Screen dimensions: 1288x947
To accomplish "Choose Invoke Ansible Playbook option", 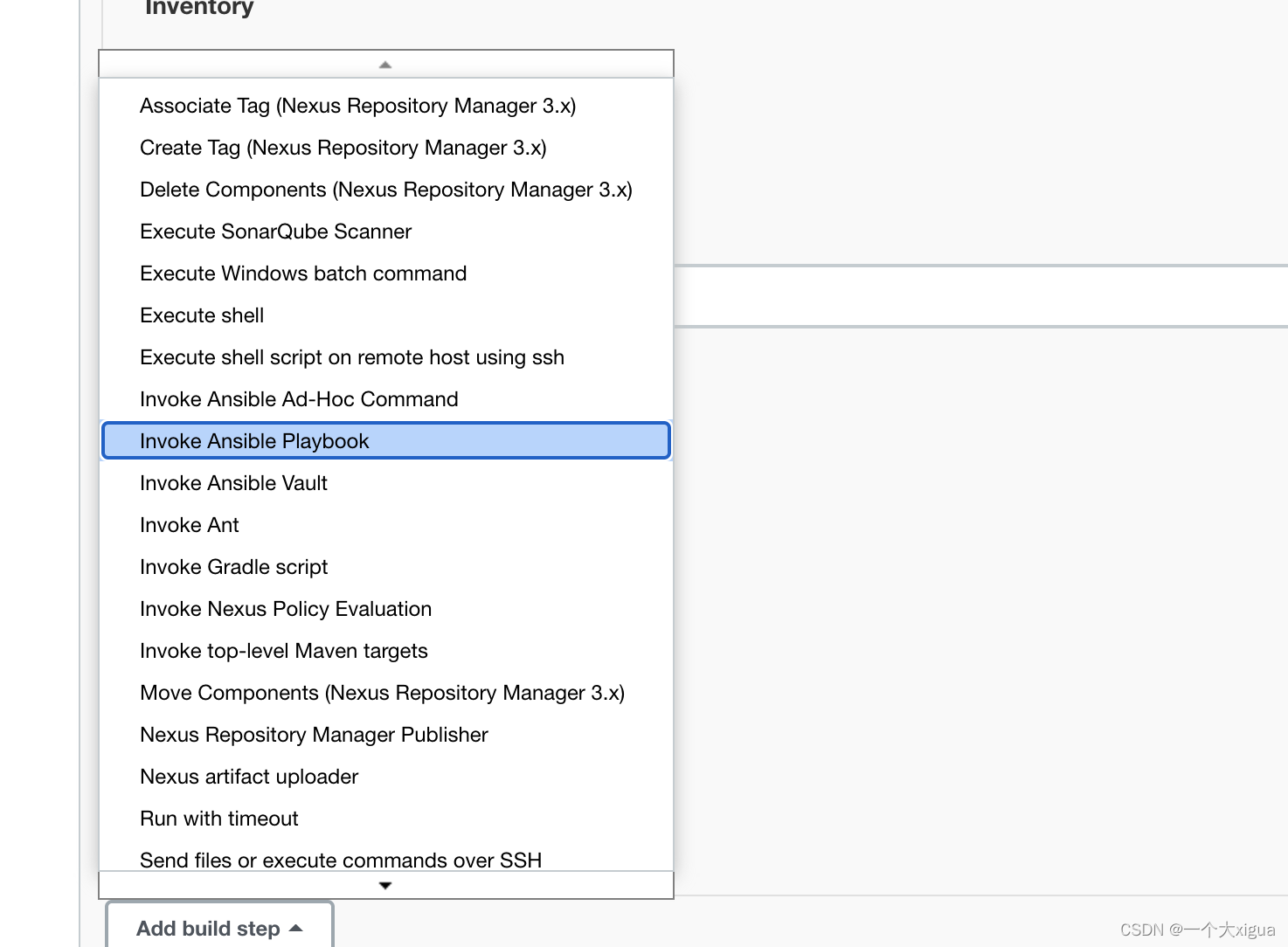I will tap(253, 440).
